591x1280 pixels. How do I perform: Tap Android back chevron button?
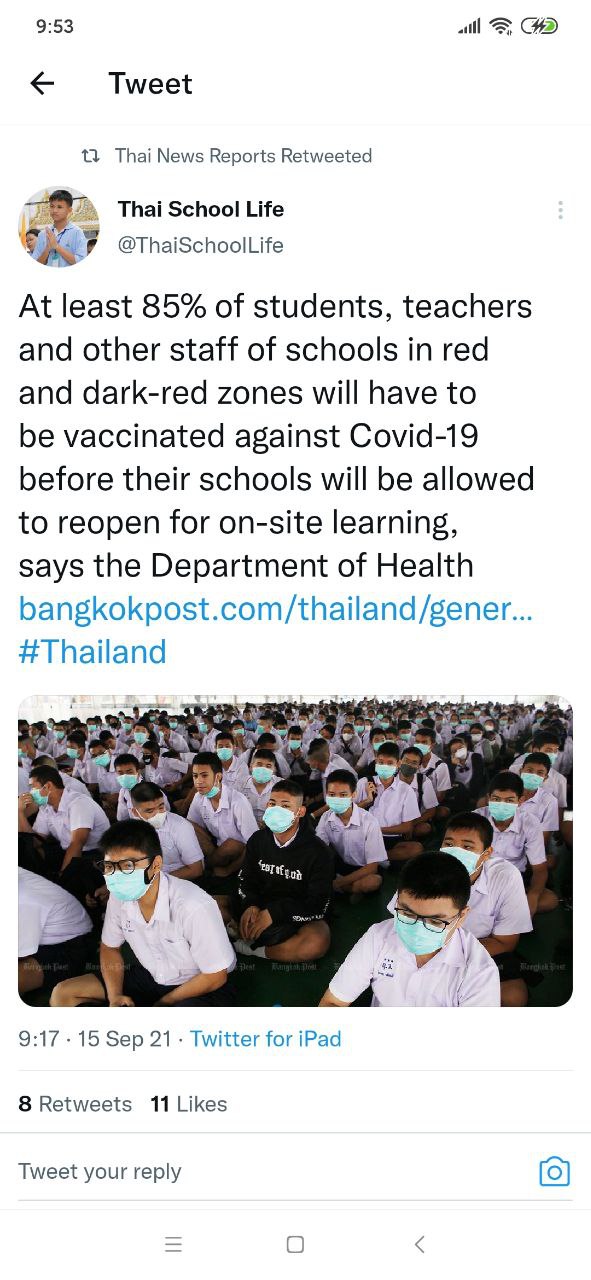point(419,1244)
